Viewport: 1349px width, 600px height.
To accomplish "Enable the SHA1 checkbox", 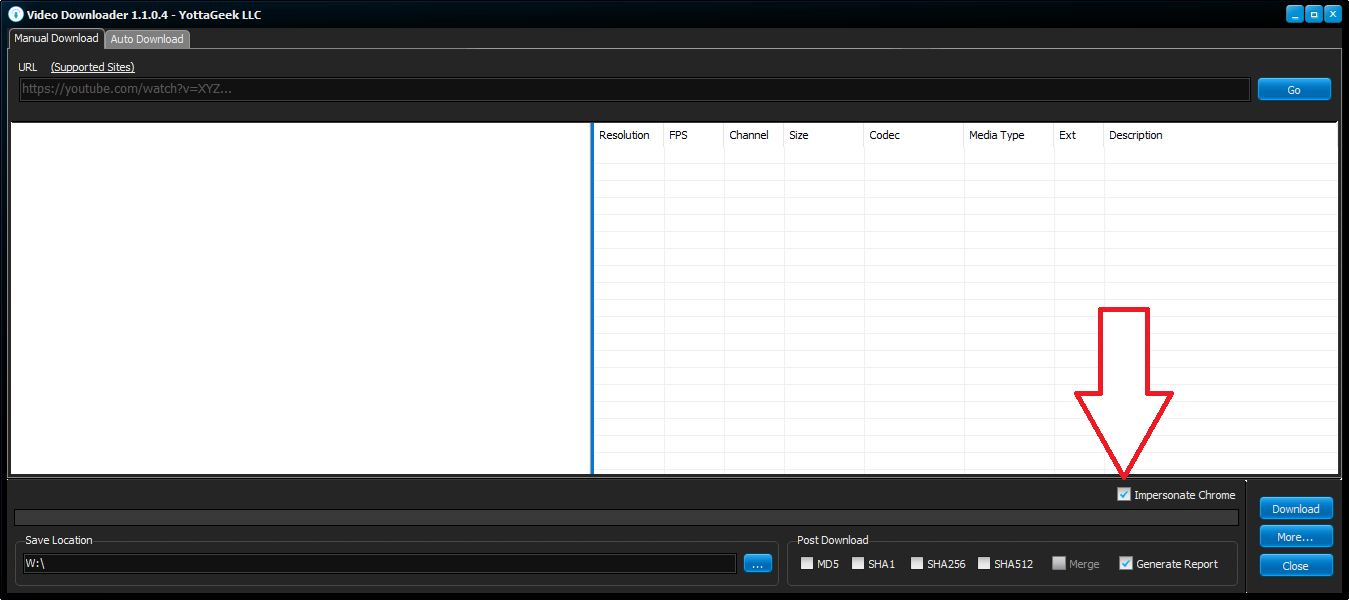I will [x=858, y=564].
